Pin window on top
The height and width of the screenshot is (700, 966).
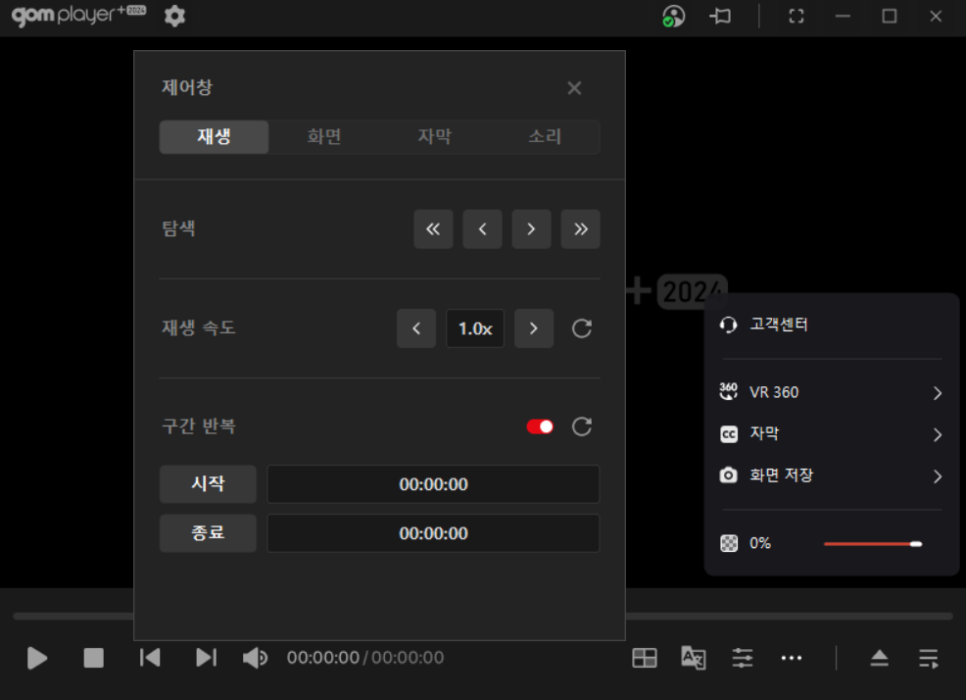point(720,16)
